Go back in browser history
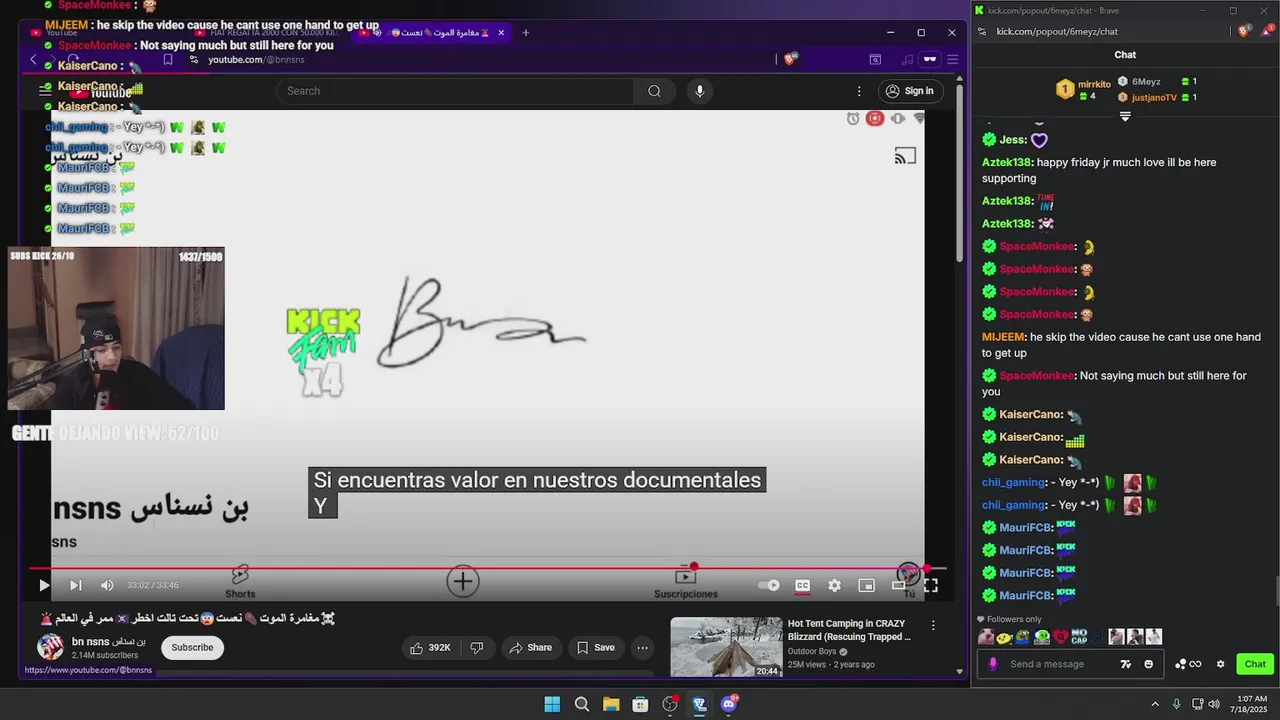 [33, 59]
